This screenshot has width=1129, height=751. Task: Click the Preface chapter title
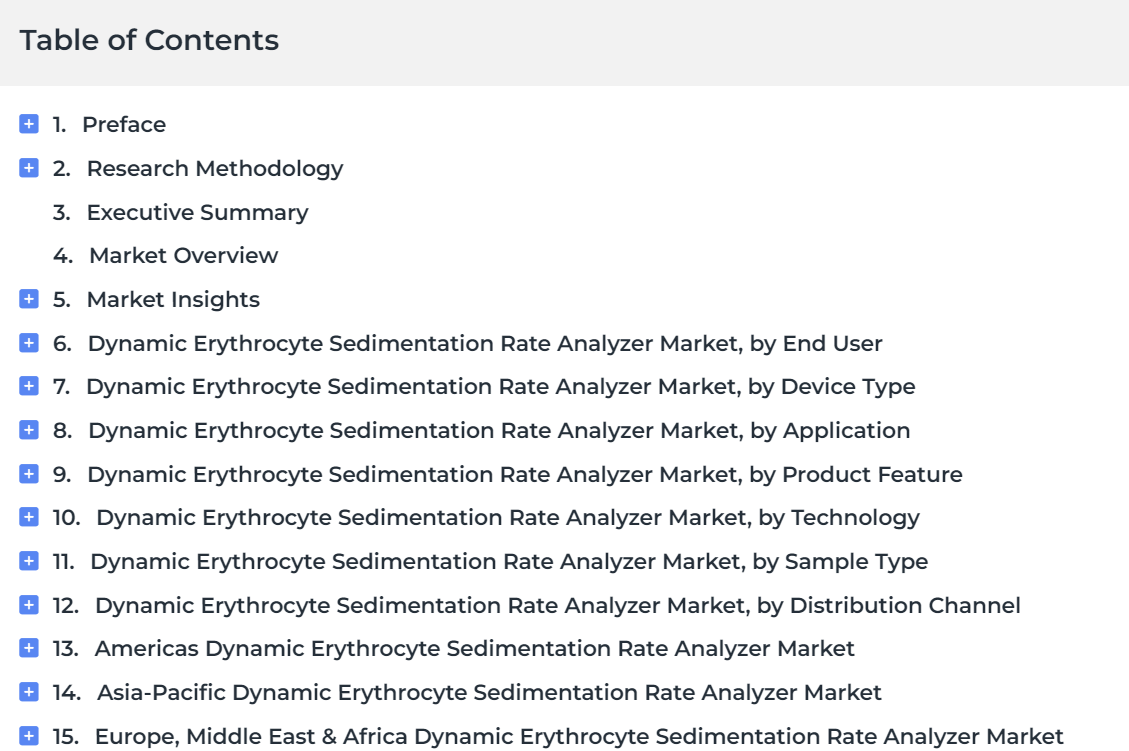click(x=124, y=125)
